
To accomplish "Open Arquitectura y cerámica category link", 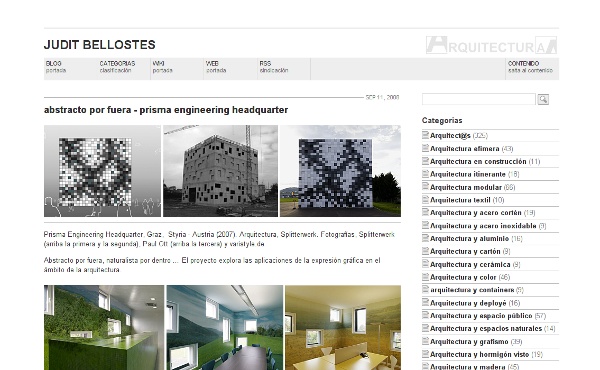I will pyautogui.click(x=470, y=264).
